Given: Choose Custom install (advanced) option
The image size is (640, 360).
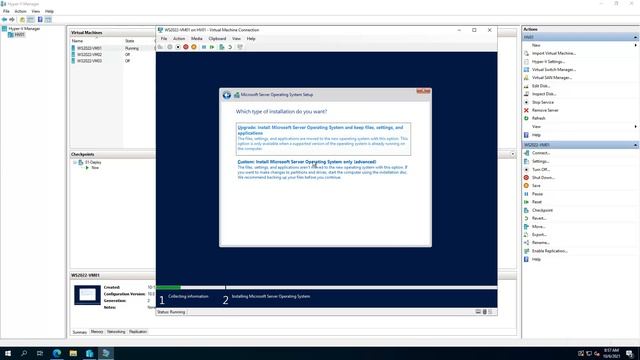Looking at the screenshot, I should [x=323, y=169].
